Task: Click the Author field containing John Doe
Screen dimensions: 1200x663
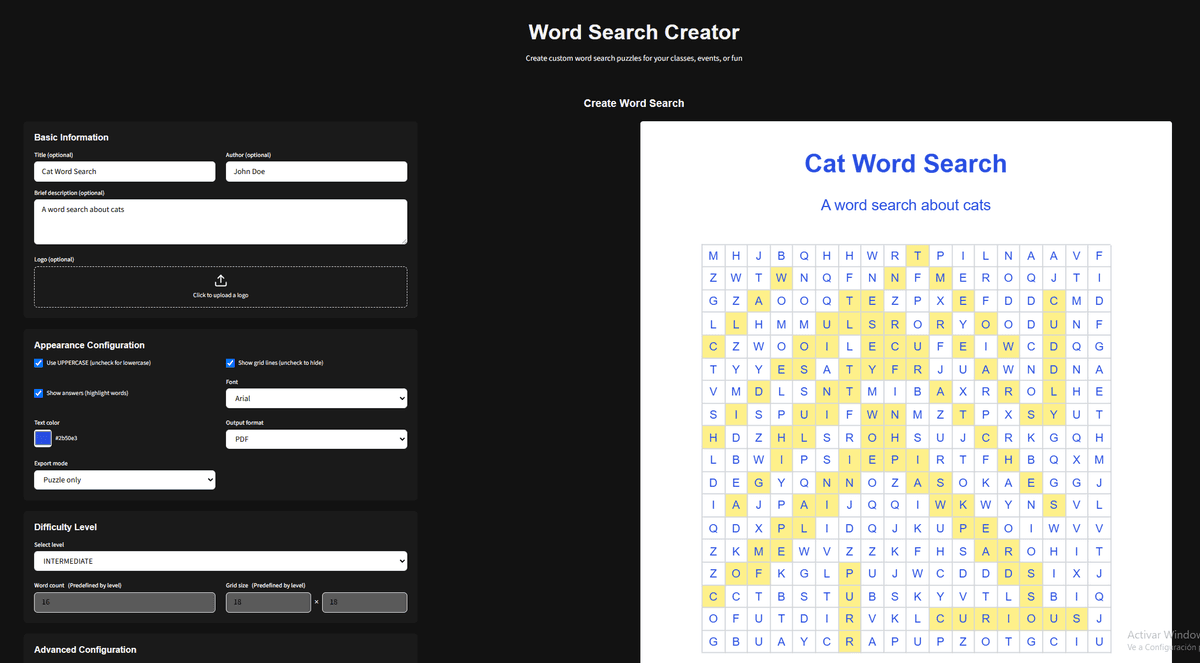Action: point(316,172)
